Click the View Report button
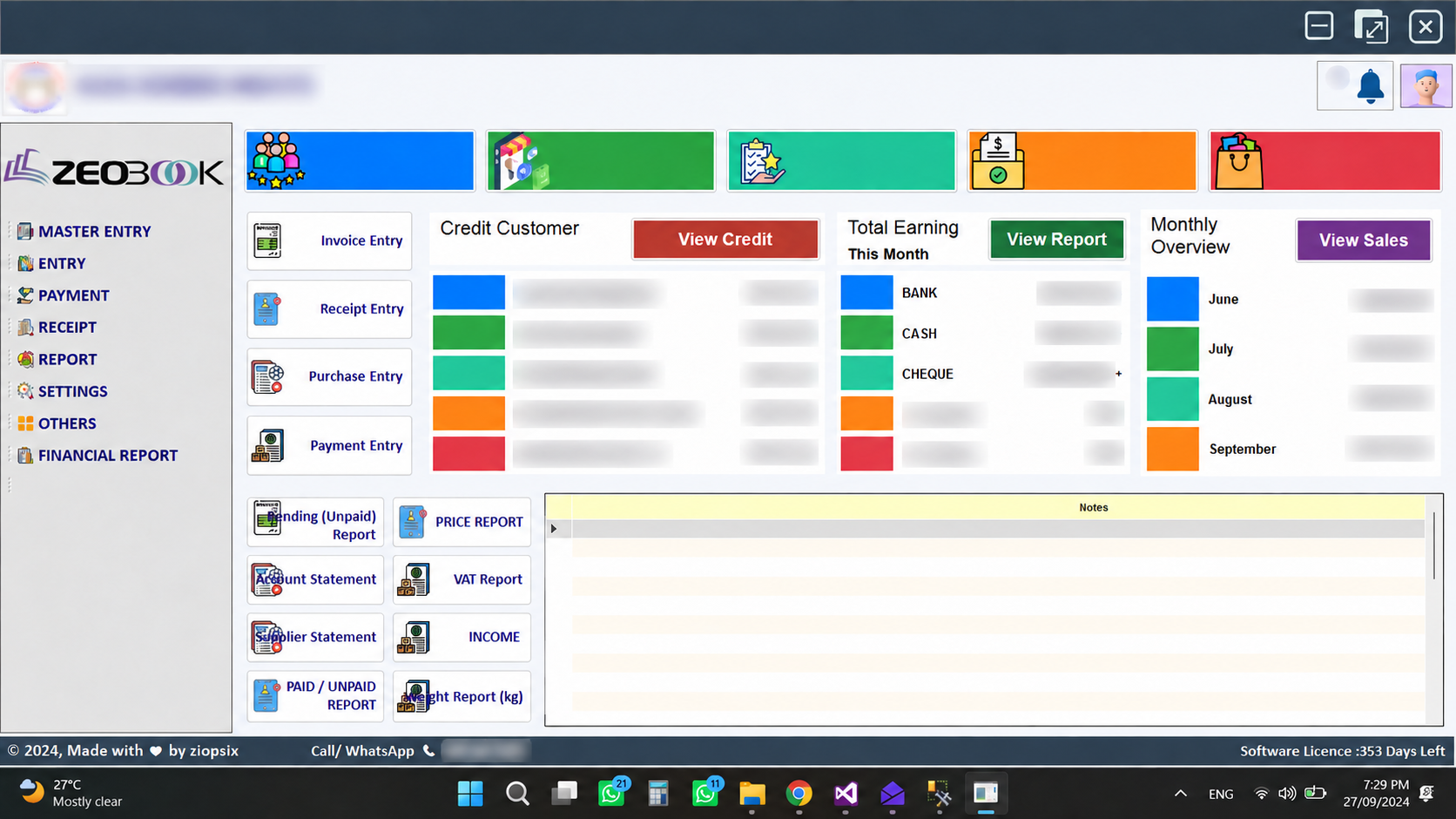 [x=1056, y=240]
